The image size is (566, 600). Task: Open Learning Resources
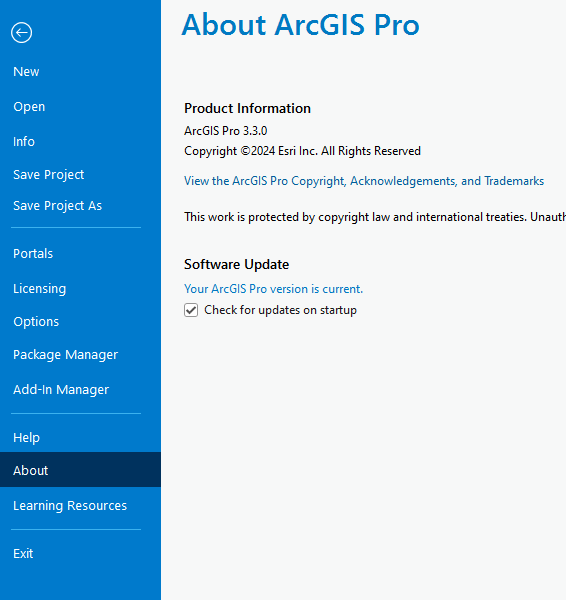pyautogui.click(x=70, y=505)
